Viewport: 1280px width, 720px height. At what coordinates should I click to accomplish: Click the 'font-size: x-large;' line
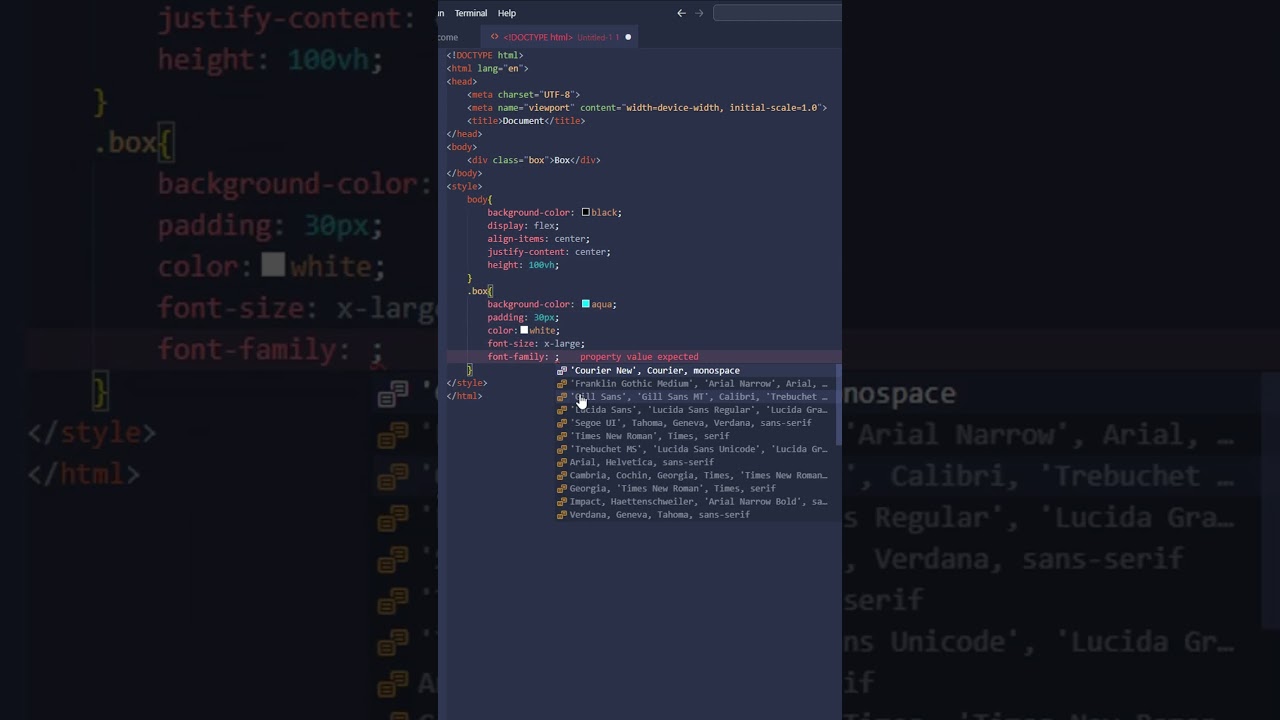[x=536, y=344]
